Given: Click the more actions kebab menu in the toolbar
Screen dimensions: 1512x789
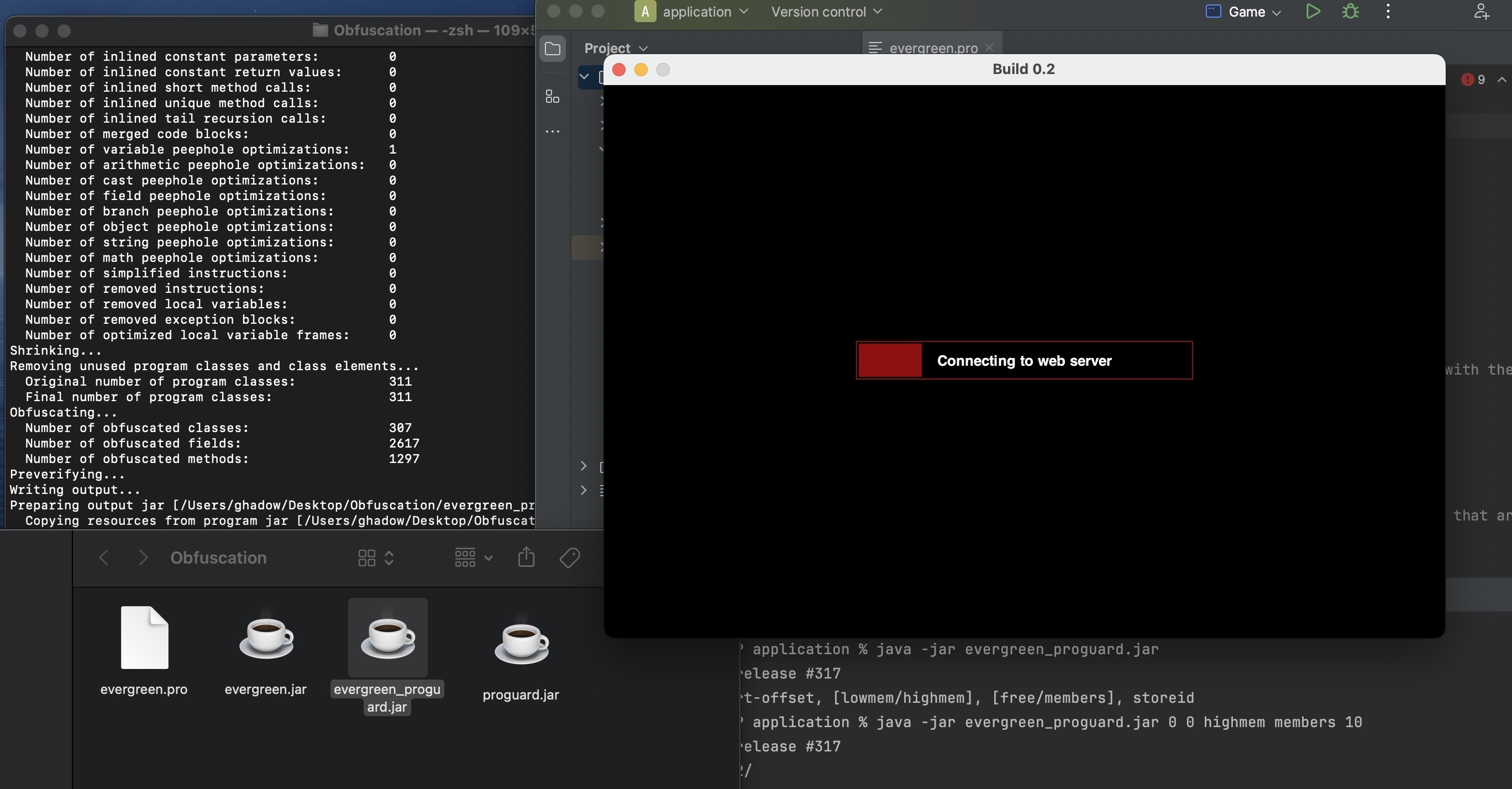Looking at the screenshot, I should click(x=1388, y=11).
